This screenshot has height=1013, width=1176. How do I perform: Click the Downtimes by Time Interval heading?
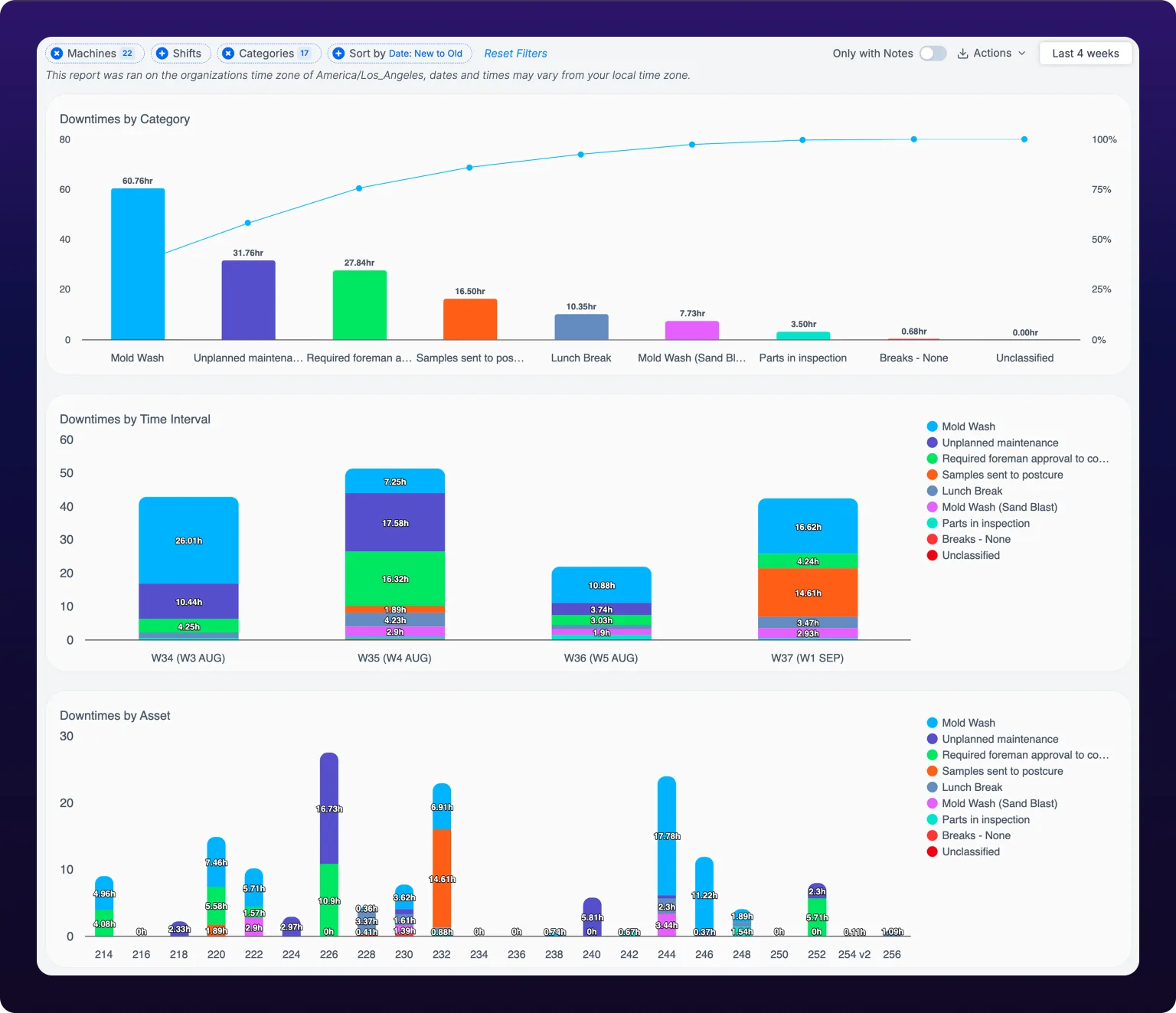coord(135,420)
